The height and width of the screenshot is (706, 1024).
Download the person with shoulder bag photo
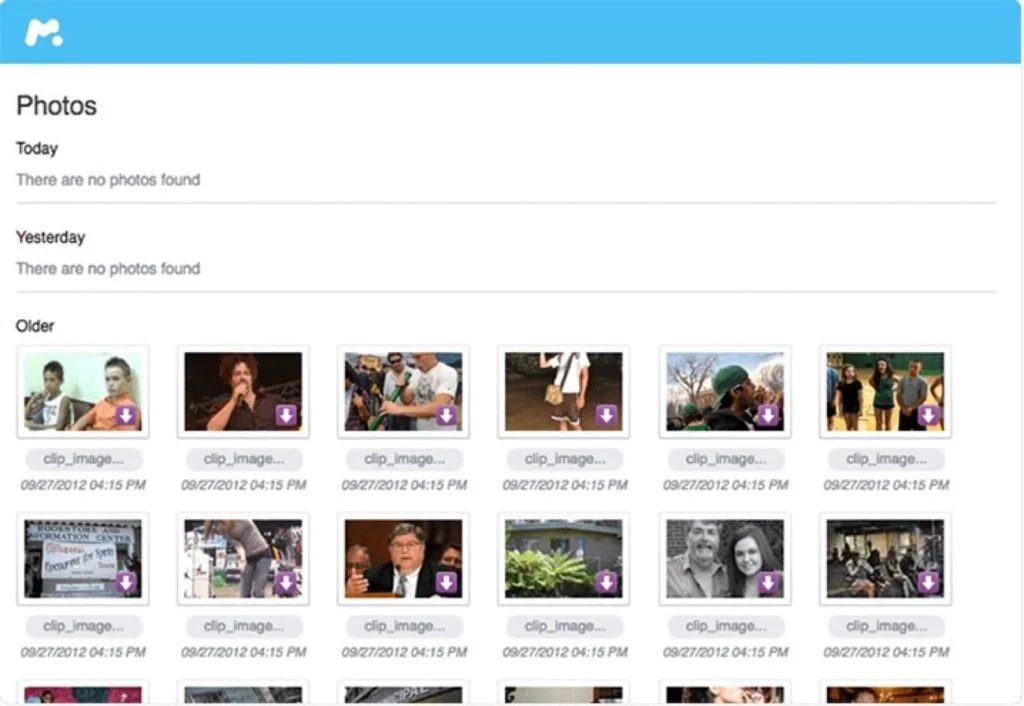607,416
